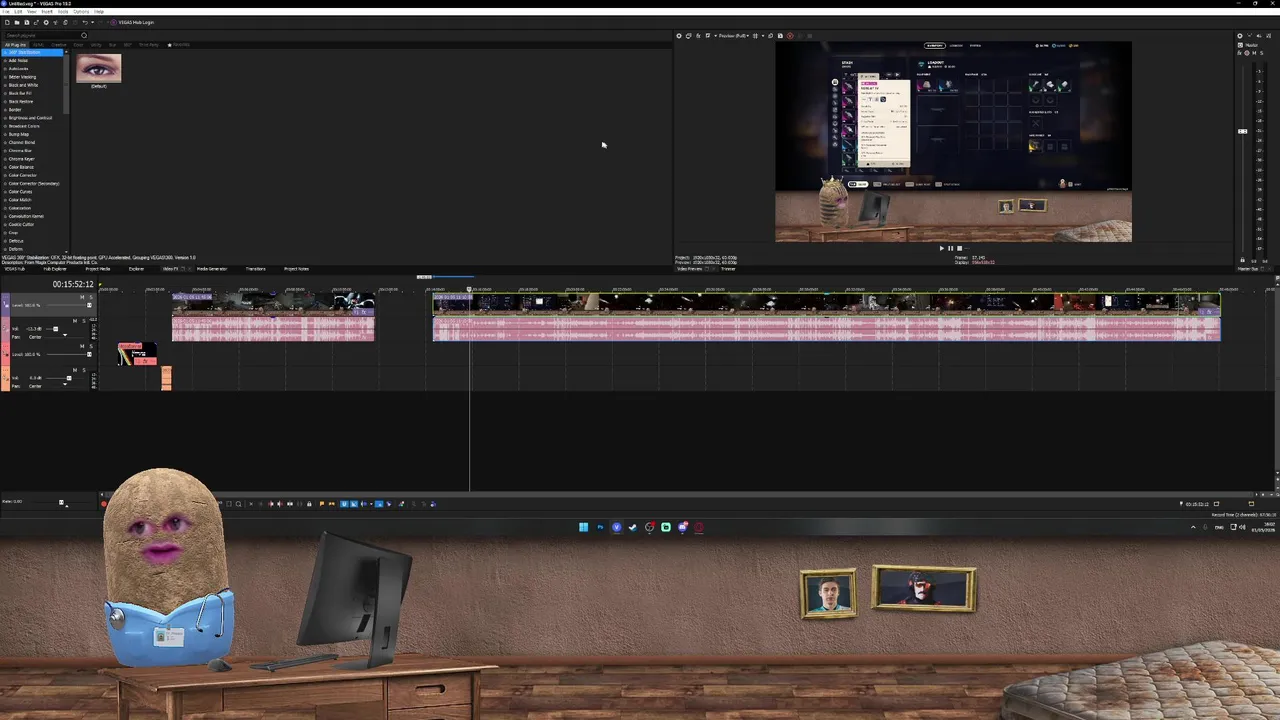Viewport: 1280px width, 720px height.
Task: Open Video Output FX in preview toolbar
Action: (698, 36)
